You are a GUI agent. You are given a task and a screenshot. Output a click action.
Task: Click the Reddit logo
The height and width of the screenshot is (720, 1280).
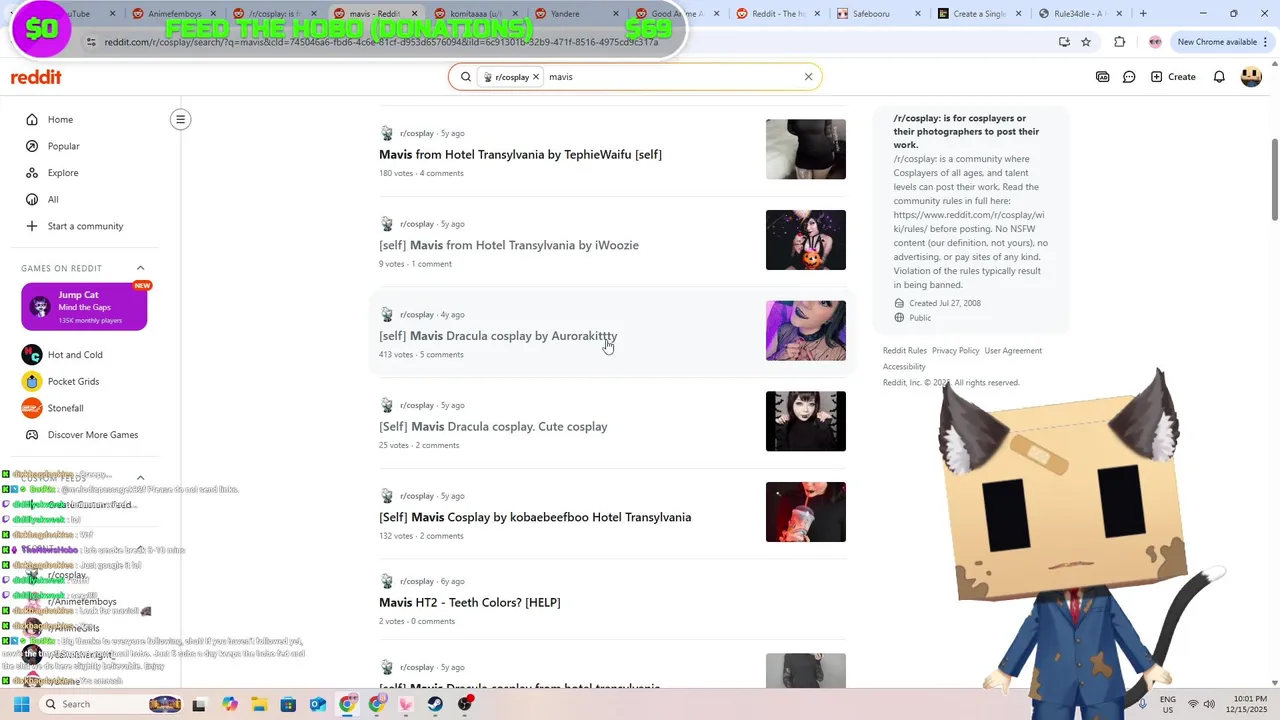tap(36, 77)
